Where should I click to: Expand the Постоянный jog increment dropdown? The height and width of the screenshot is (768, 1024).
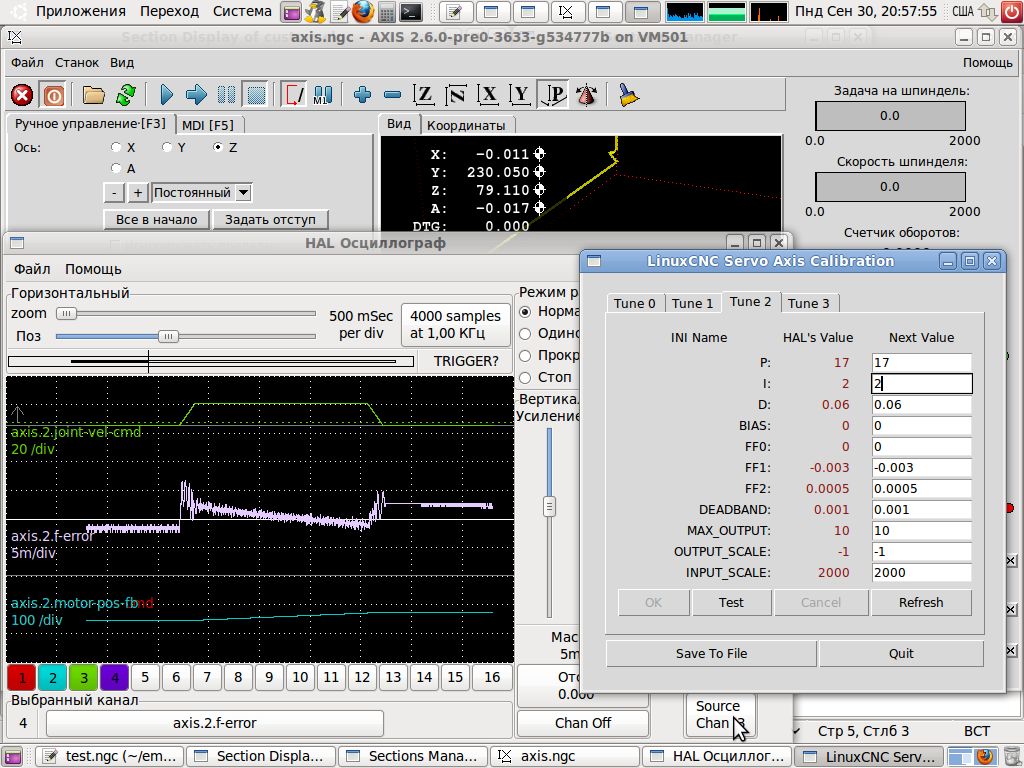coord(244,193)
